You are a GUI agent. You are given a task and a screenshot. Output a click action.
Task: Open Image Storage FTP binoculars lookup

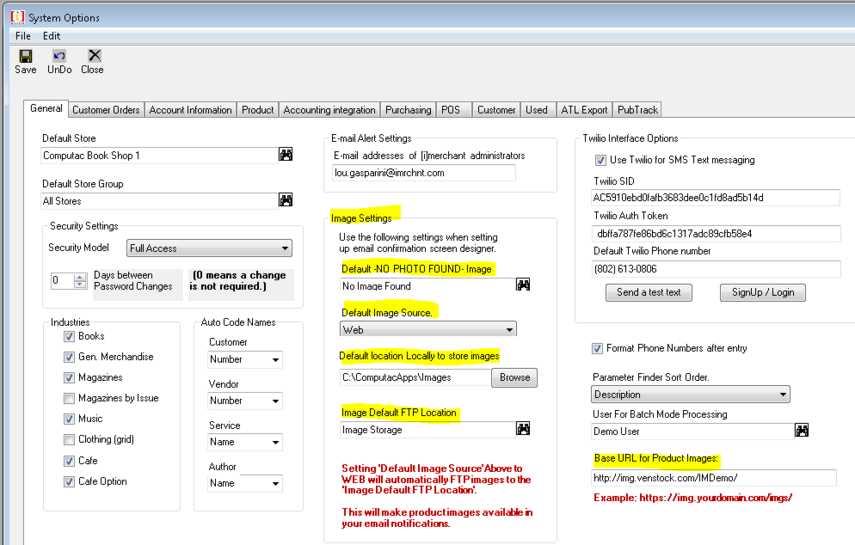point(523,429)
